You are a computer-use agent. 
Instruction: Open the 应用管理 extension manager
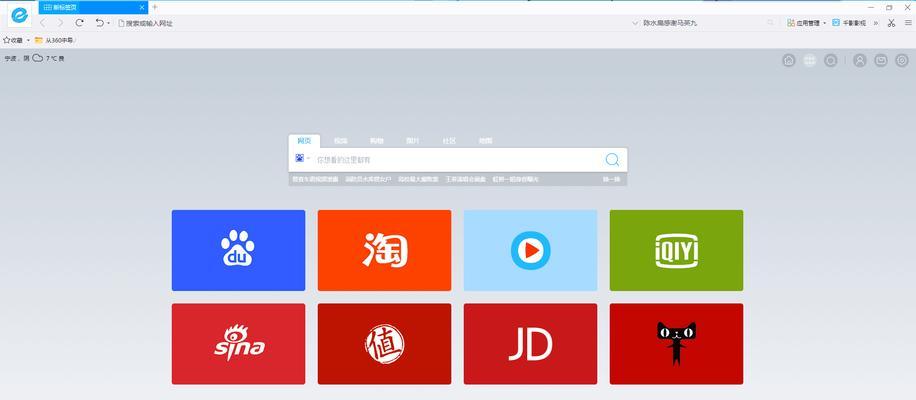click(803, 23)
